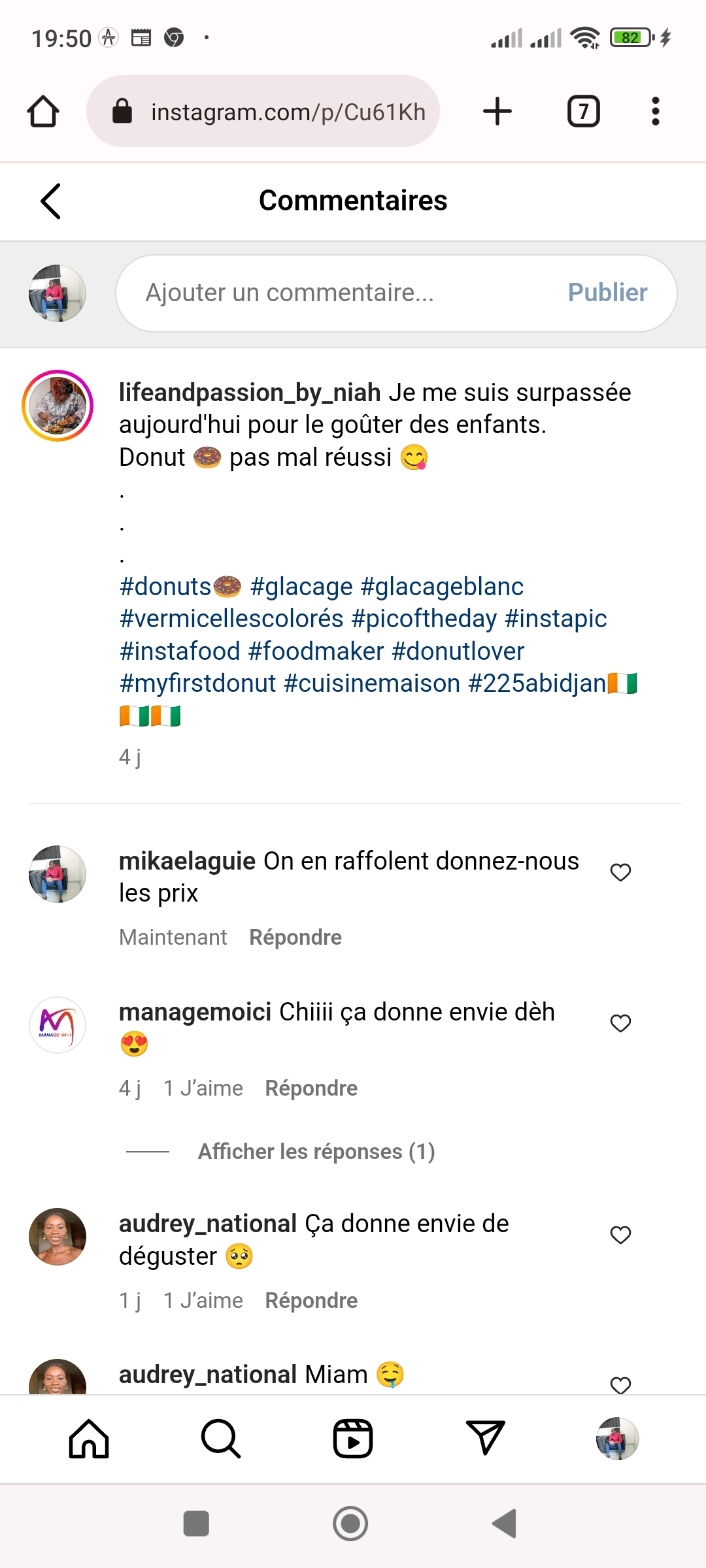
Task: Open a new browser tab
Action: 497,111
